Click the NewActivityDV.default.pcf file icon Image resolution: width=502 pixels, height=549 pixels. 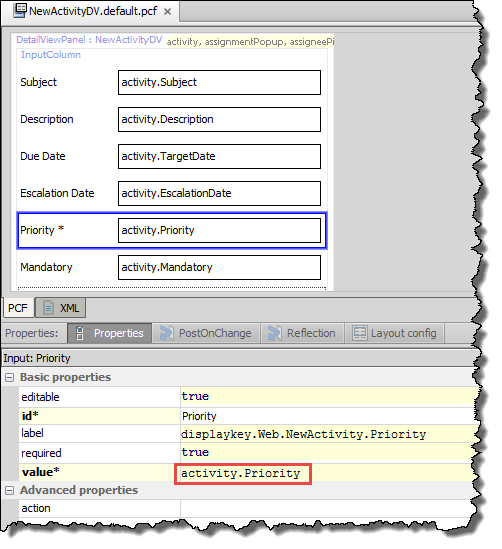pyautogui.click(x=20, y=11)
